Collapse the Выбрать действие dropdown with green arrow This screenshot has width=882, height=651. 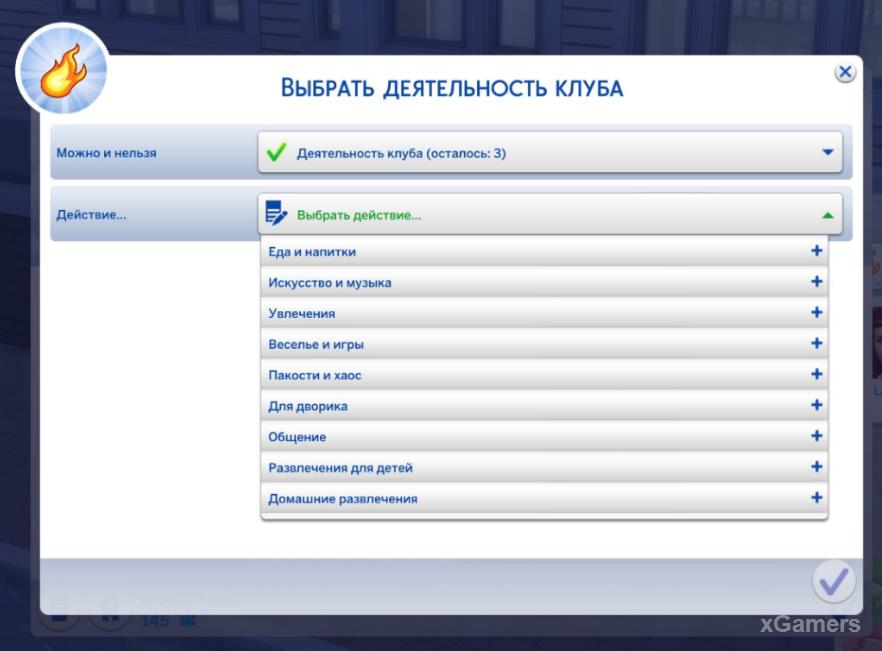coord(827,214)
